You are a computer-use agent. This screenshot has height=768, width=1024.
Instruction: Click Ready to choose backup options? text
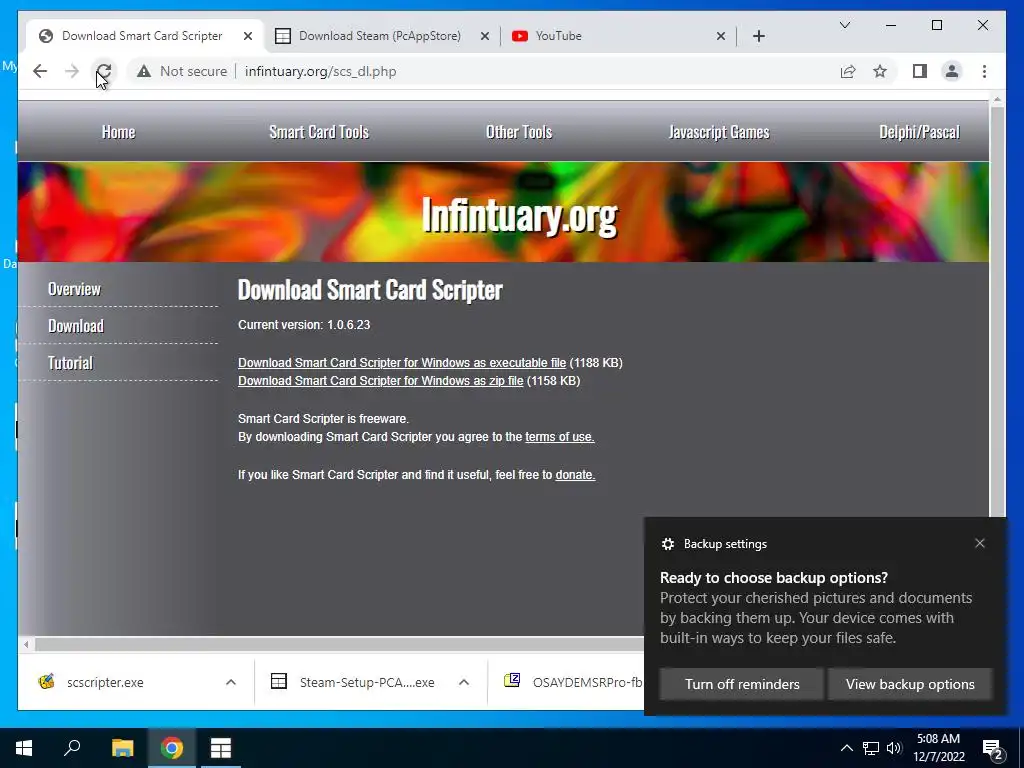pos(774,578)
